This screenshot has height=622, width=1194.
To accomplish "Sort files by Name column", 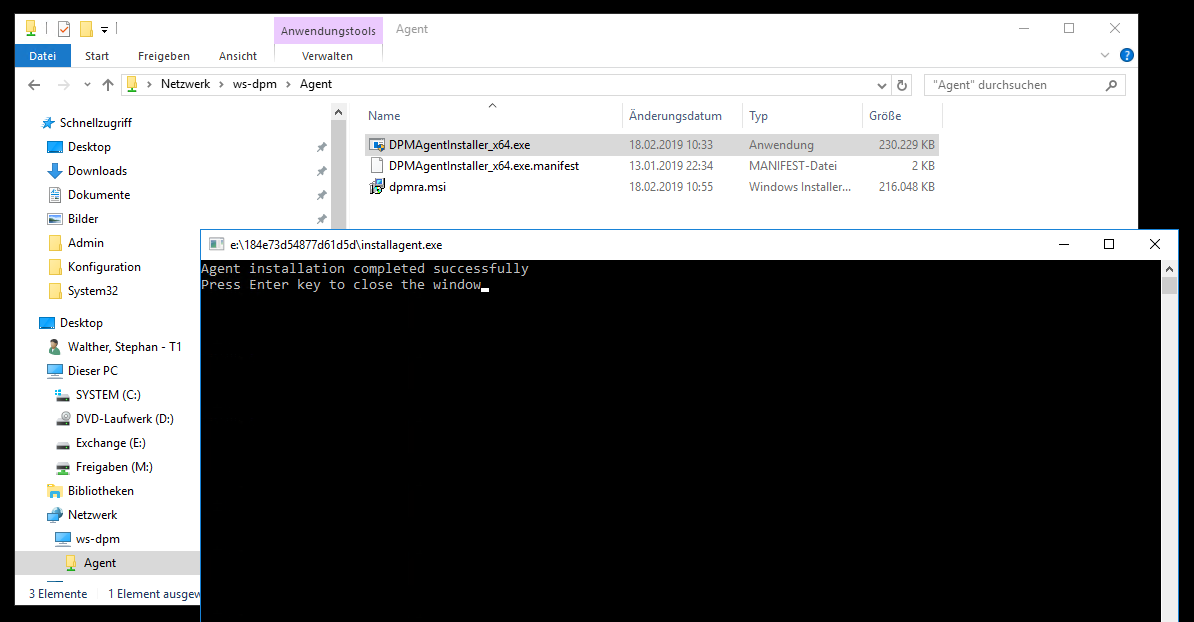I will click(384, 116).
